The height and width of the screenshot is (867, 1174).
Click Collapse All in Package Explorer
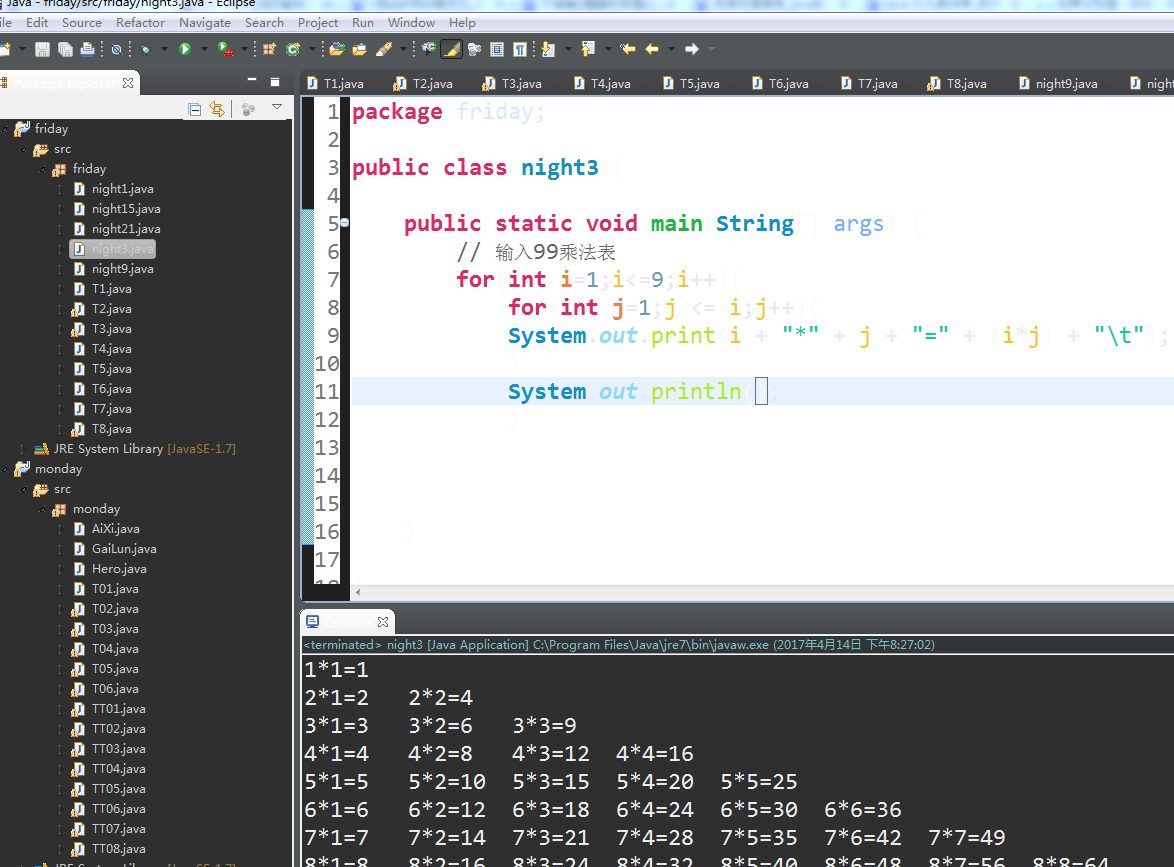pyautogui.click(x=195, y=110)
